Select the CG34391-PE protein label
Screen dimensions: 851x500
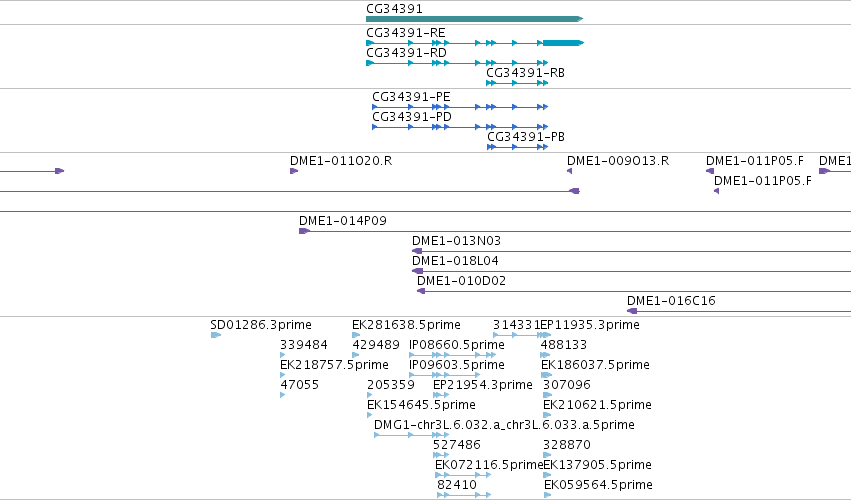[411, 97]
